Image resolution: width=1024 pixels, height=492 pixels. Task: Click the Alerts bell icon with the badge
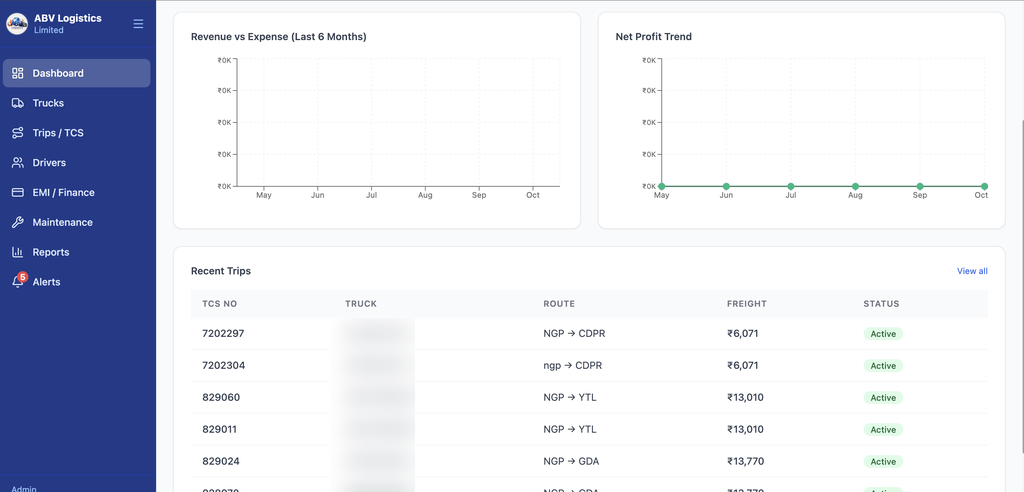18,282
